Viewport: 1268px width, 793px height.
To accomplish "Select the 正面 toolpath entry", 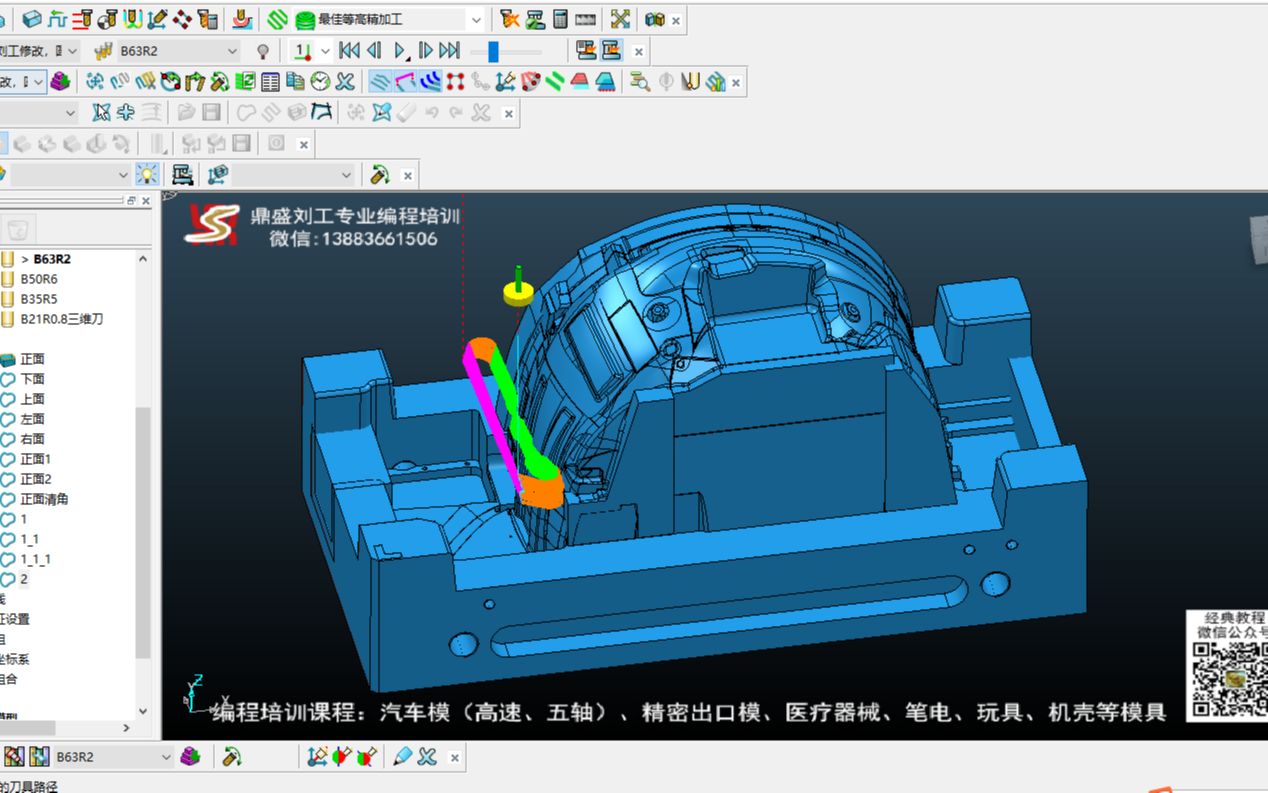I will [32, 359].
